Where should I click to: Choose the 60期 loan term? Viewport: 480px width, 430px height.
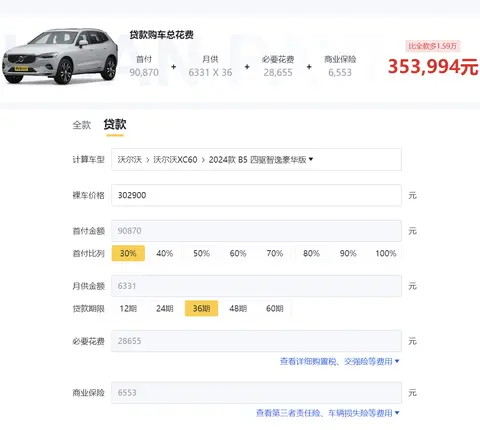(275, 308)
